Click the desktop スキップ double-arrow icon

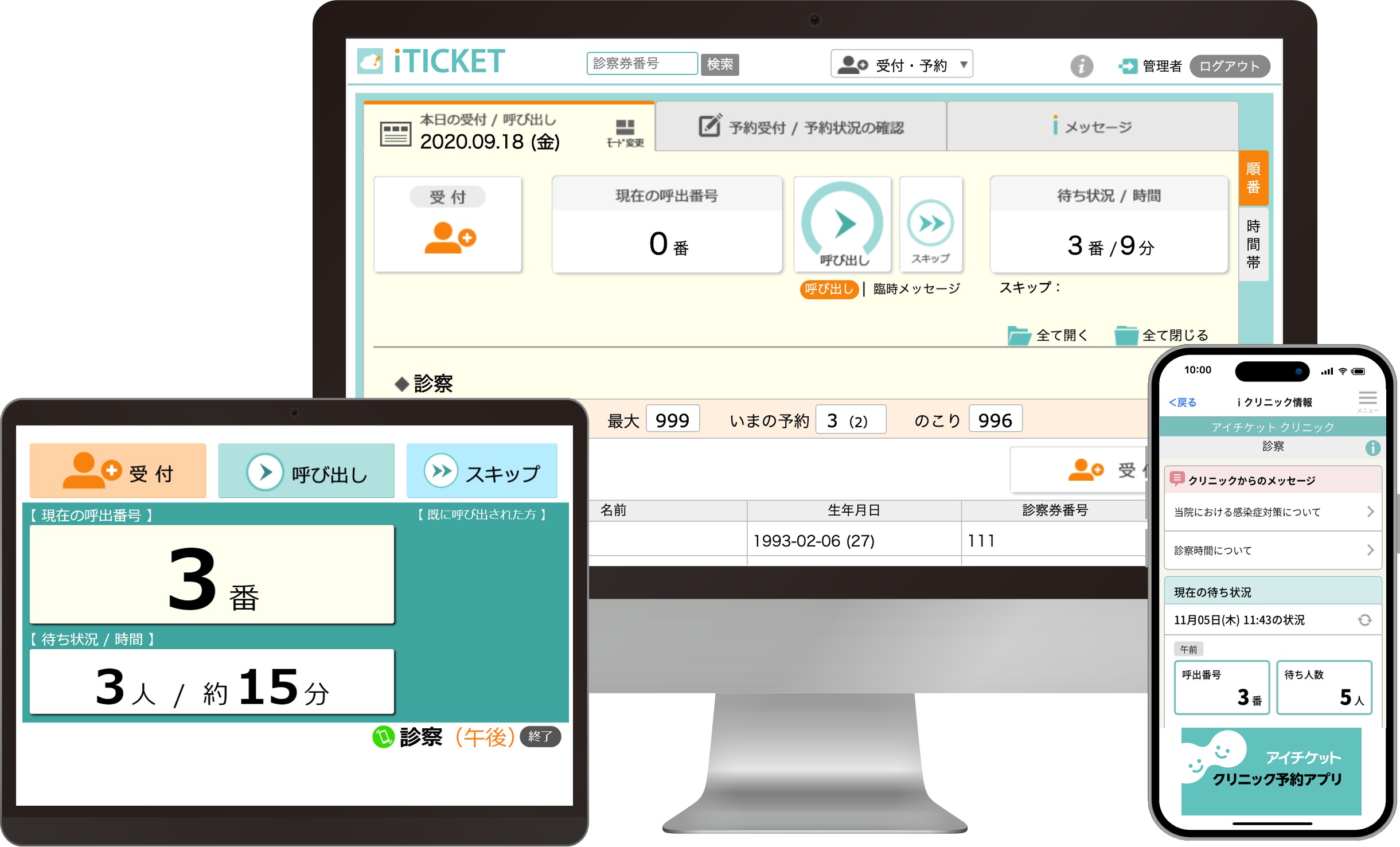[x=930, y=223]
